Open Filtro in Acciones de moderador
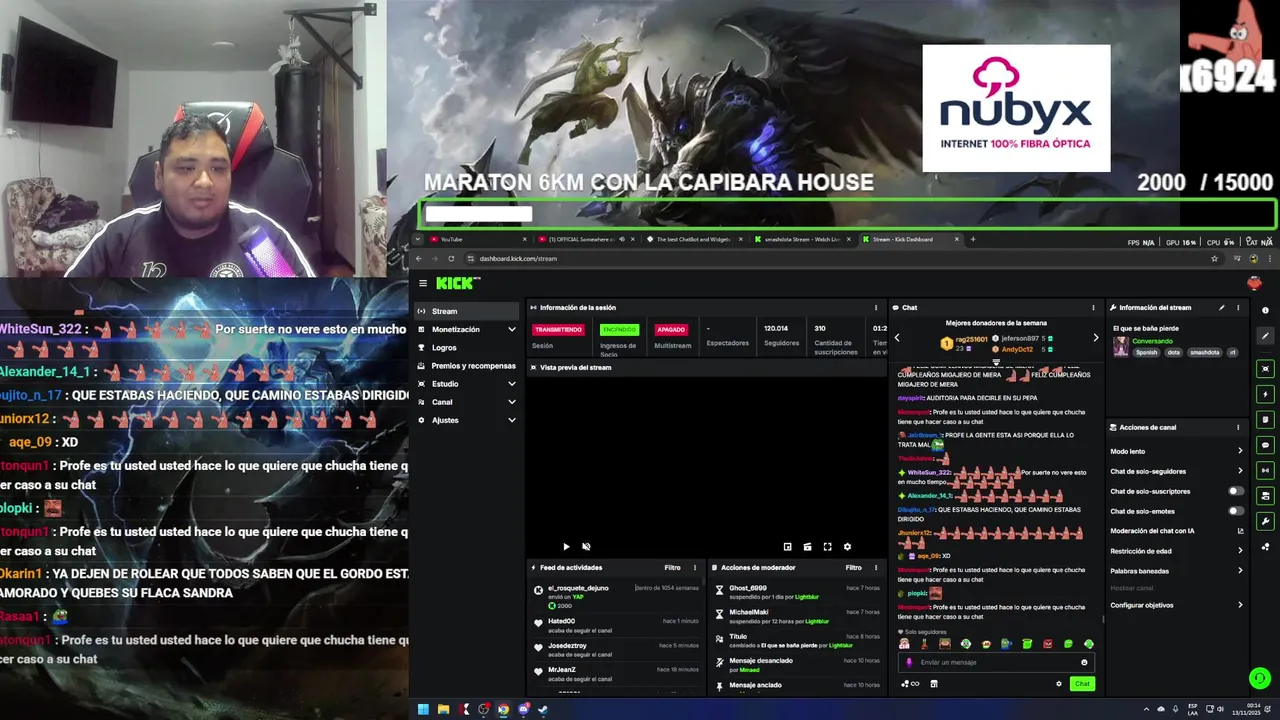1280x720 pixels. [x=853, y=568]
